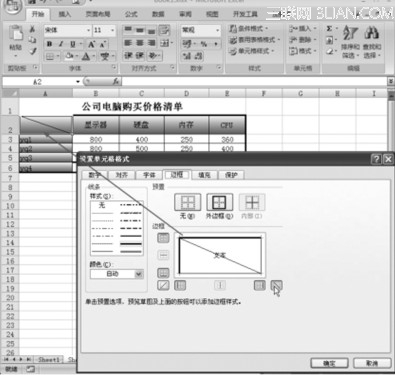Switch to the dialog's Font (字体) tab
This screenshot has height=375, width=395.
149,175
